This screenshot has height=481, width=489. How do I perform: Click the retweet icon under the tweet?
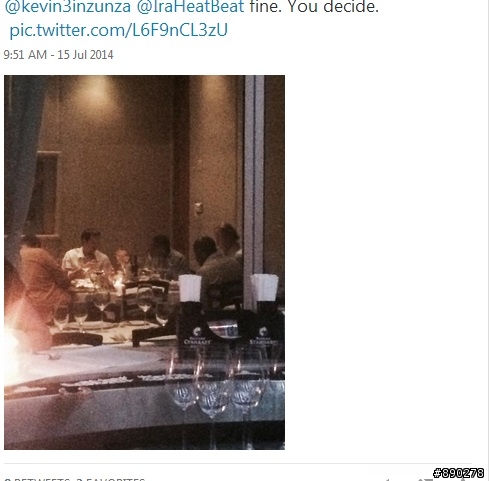tap(424, 480)
